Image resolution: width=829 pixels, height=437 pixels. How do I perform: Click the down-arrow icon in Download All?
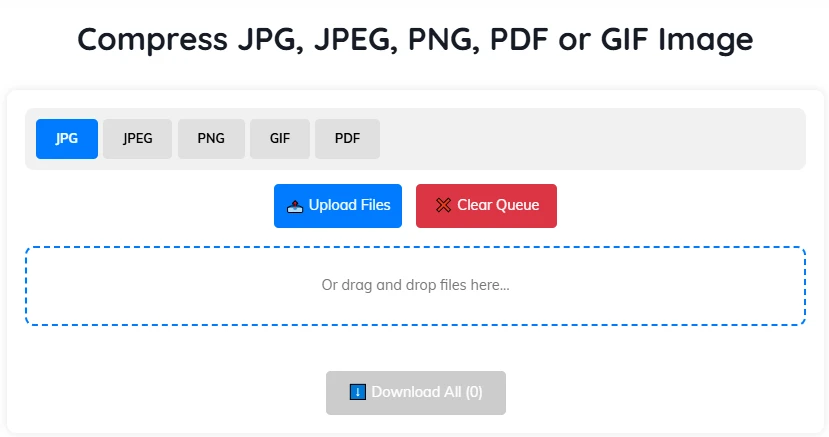pos(358,392)
